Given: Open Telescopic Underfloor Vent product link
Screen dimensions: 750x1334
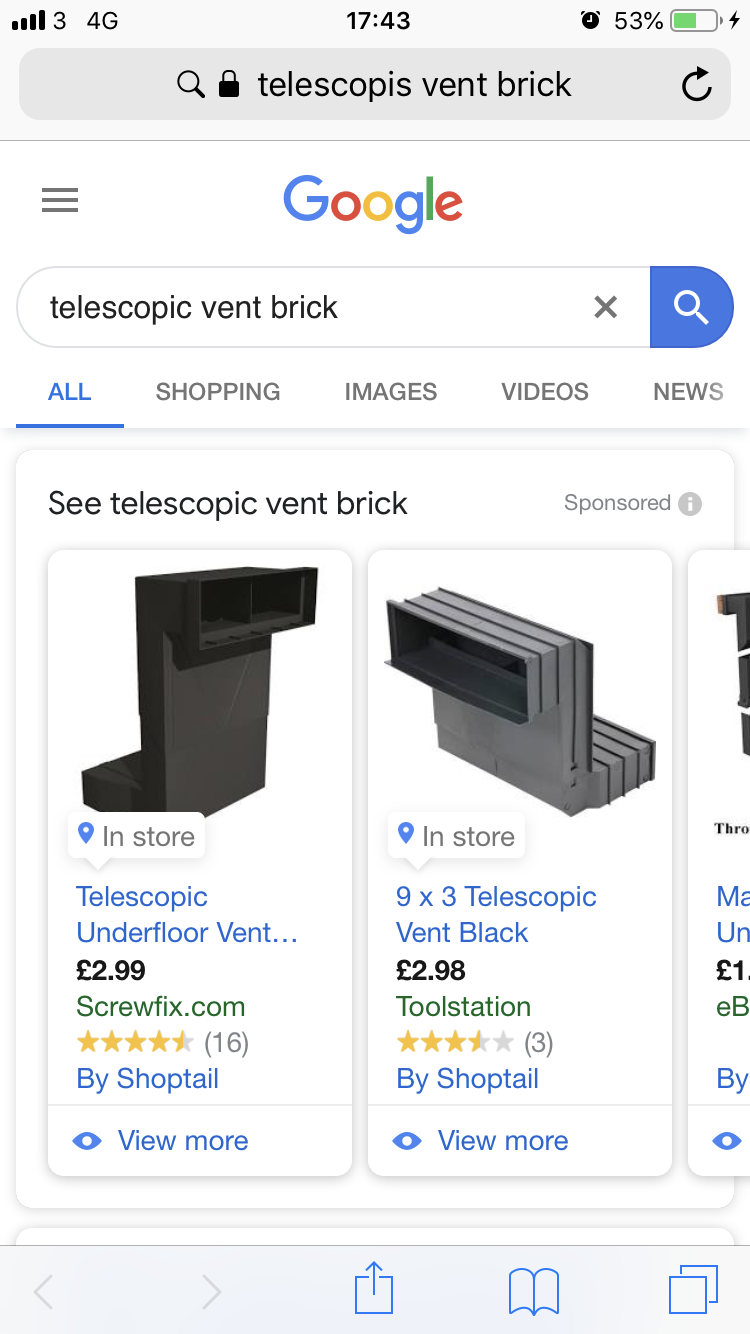Looking at the screenshot, I should [x=187, y=914].
